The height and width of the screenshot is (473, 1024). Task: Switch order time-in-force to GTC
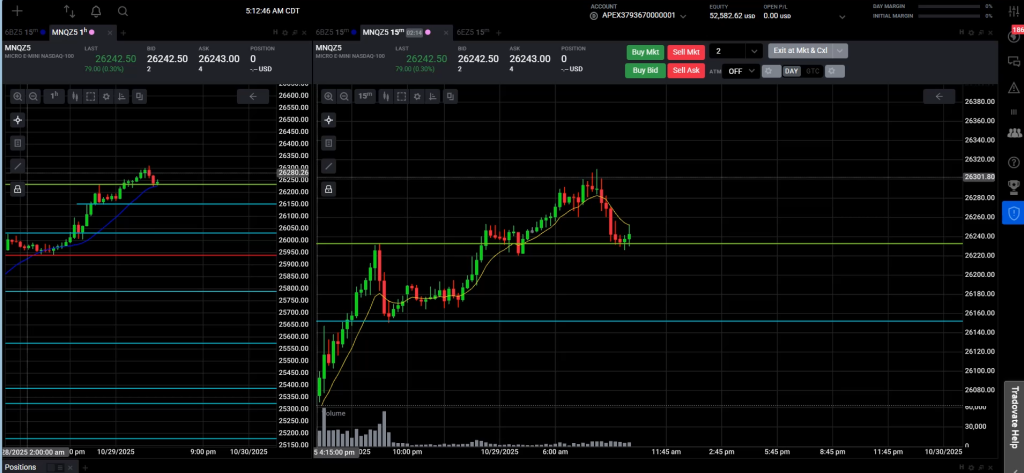pyautogui.click(x=811, y=71)
